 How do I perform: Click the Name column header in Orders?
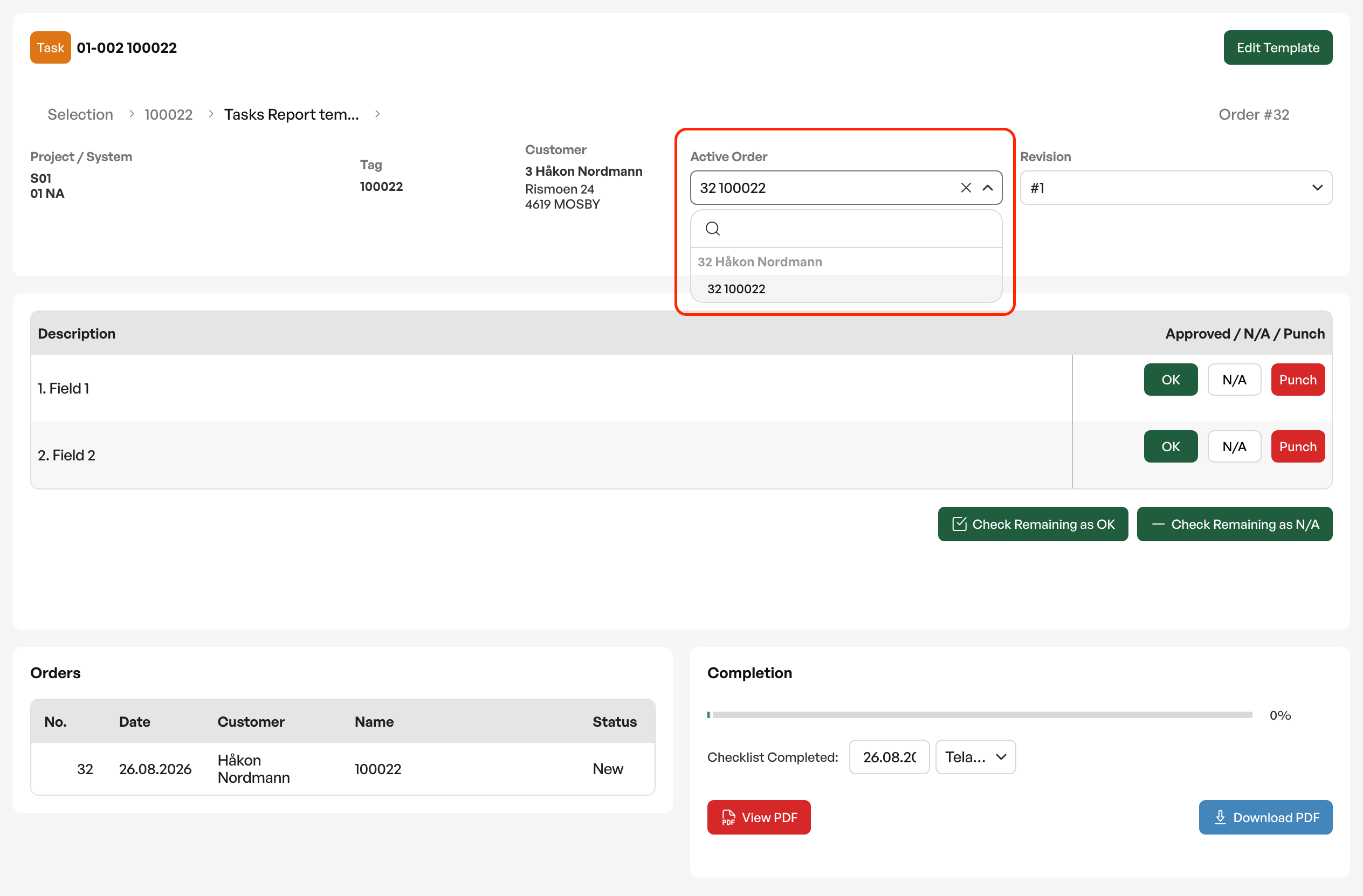pos(374,721)
